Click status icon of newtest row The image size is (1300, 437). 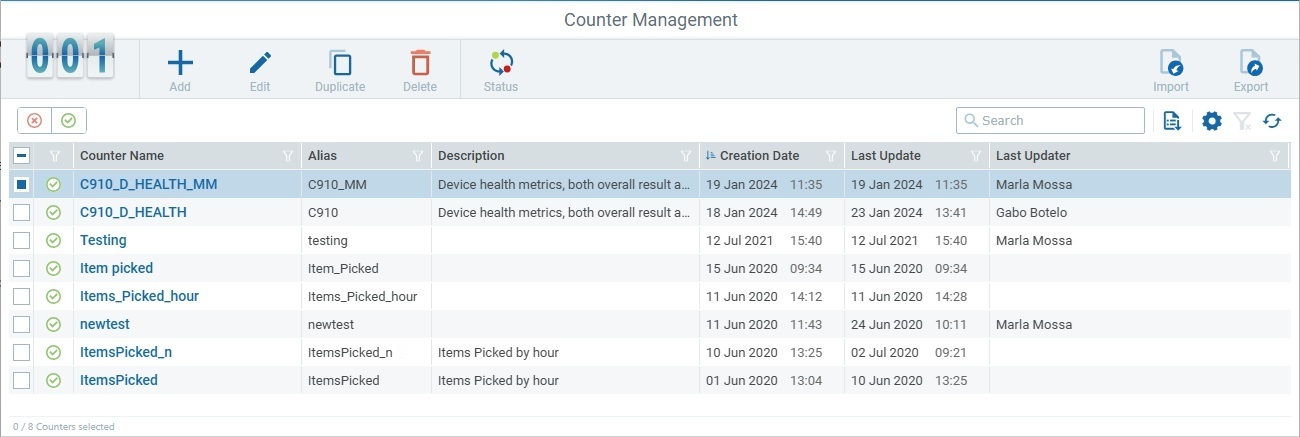click(54, 324)
